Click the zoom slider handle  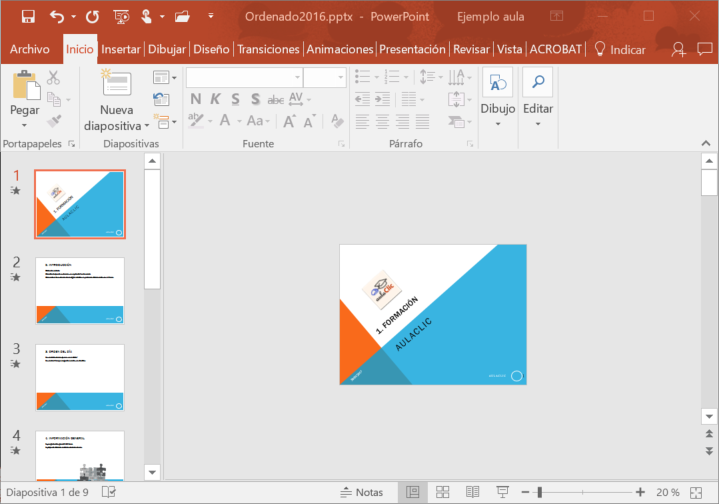click(540, 493)
